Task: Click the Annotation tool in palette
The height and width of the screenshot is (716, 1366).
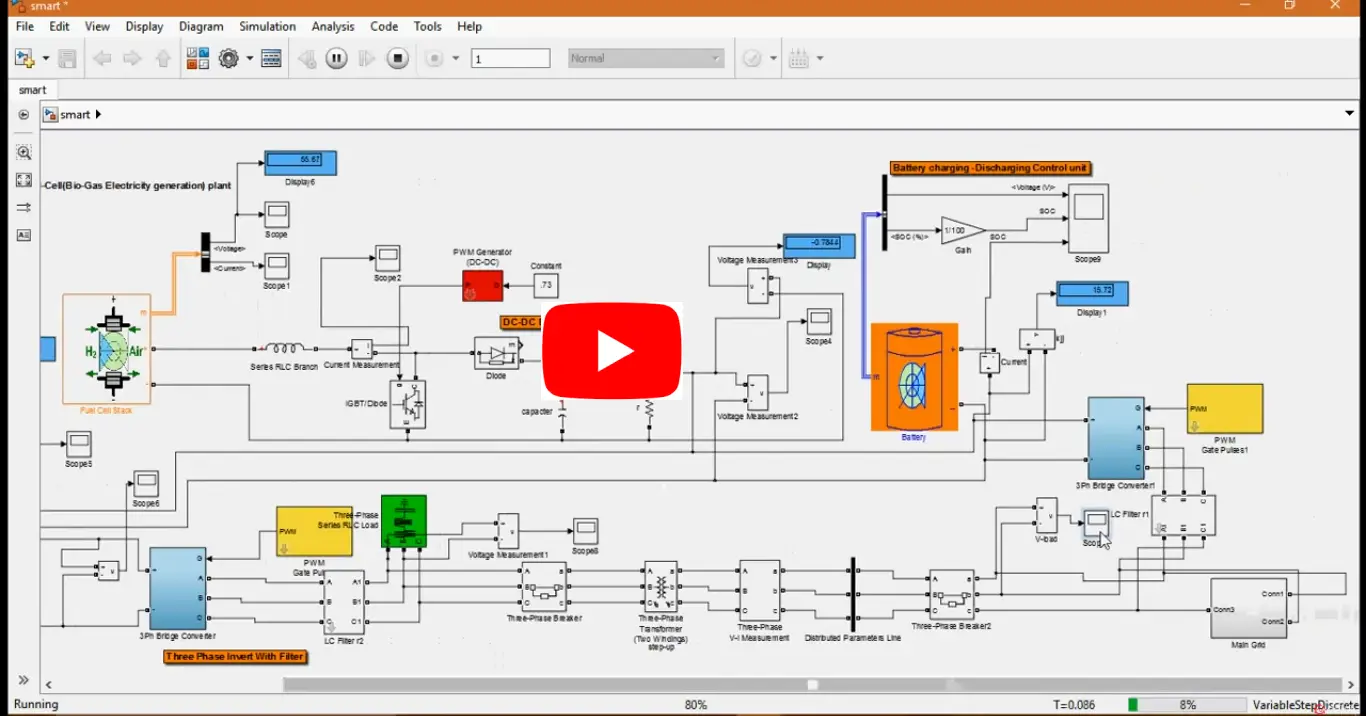Action: pyautogui.click(x=24, y=235)
